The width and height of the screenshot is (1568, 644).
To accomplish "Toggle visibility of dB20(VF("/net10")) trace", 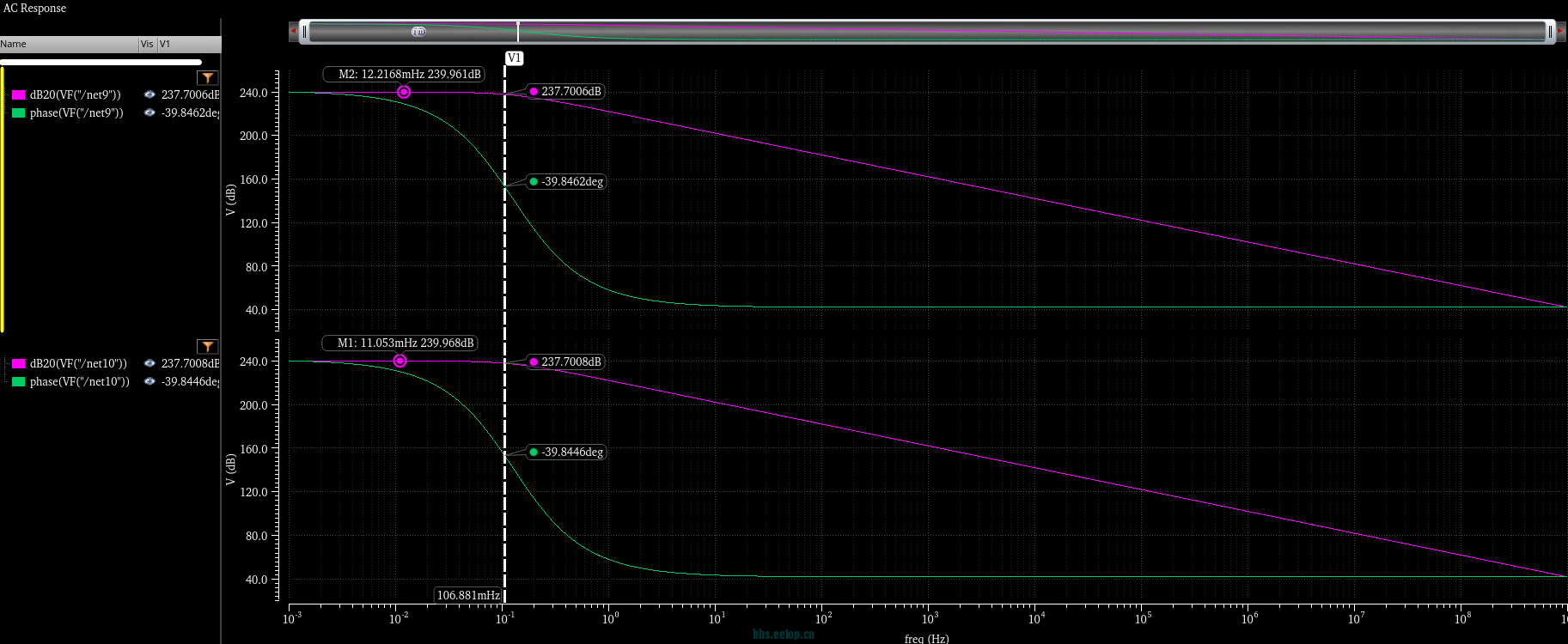I will click(x=149, y=363).
